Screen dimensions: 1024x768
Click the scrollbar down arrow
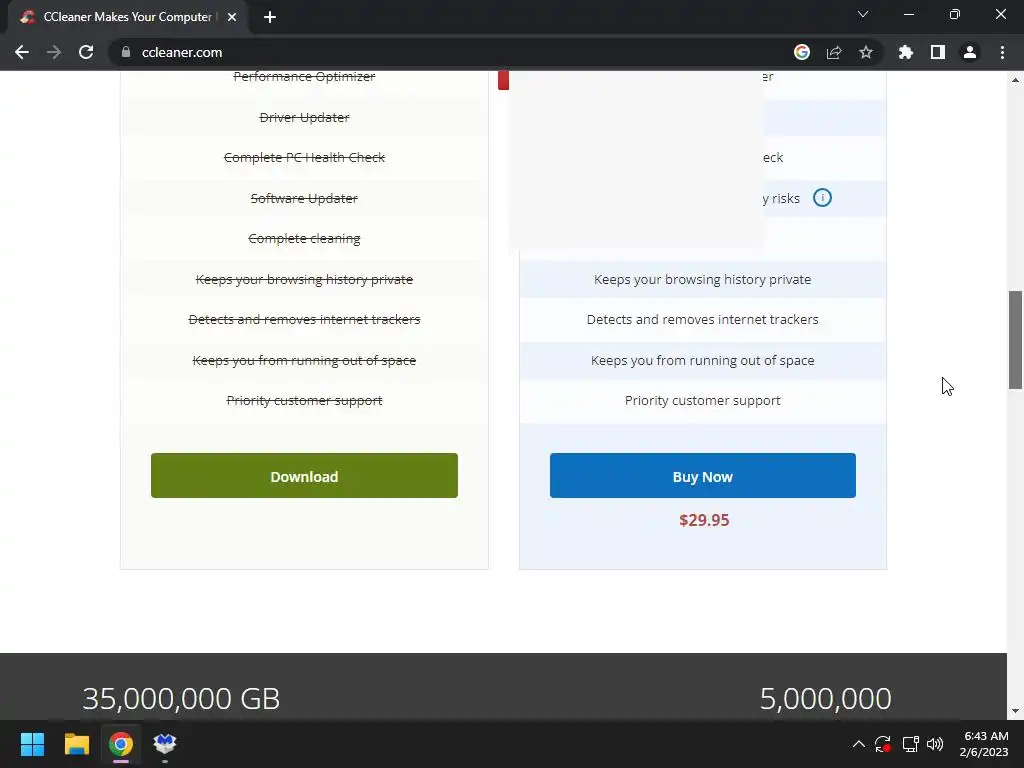click(1015, 711)
